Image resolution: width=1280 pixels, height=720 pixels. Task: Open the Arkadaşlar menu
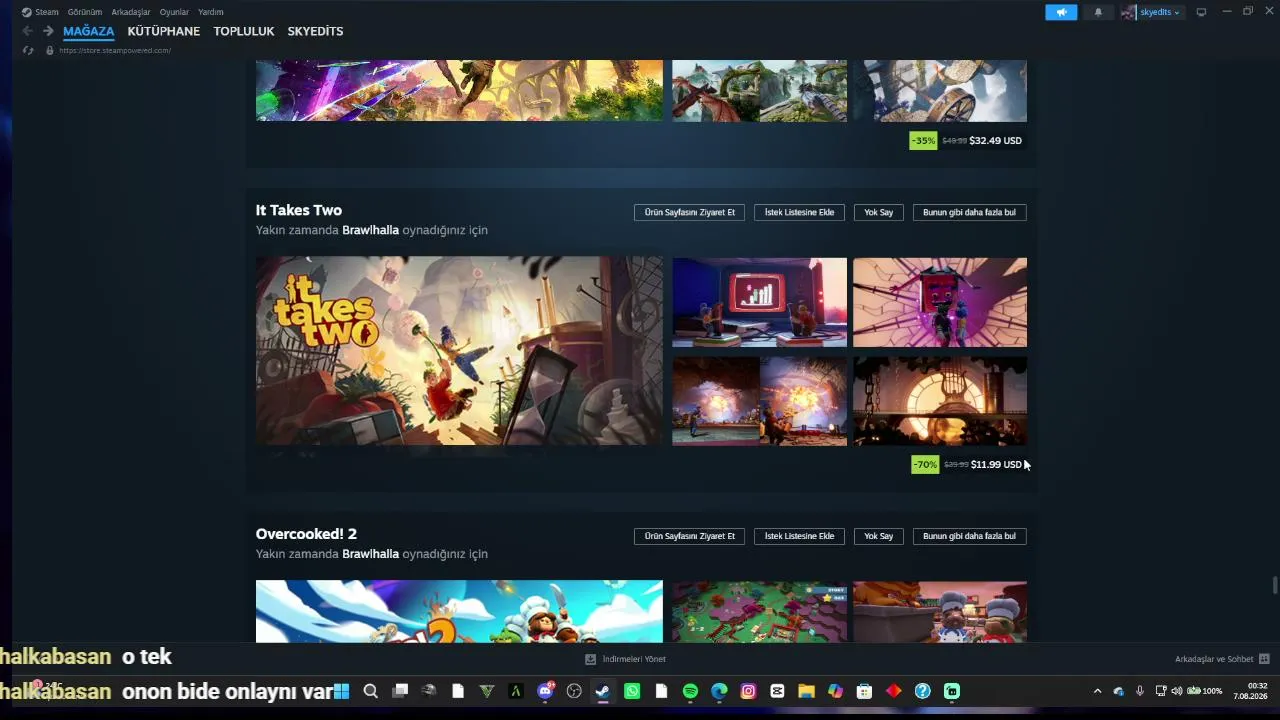(x=131, y=12)
